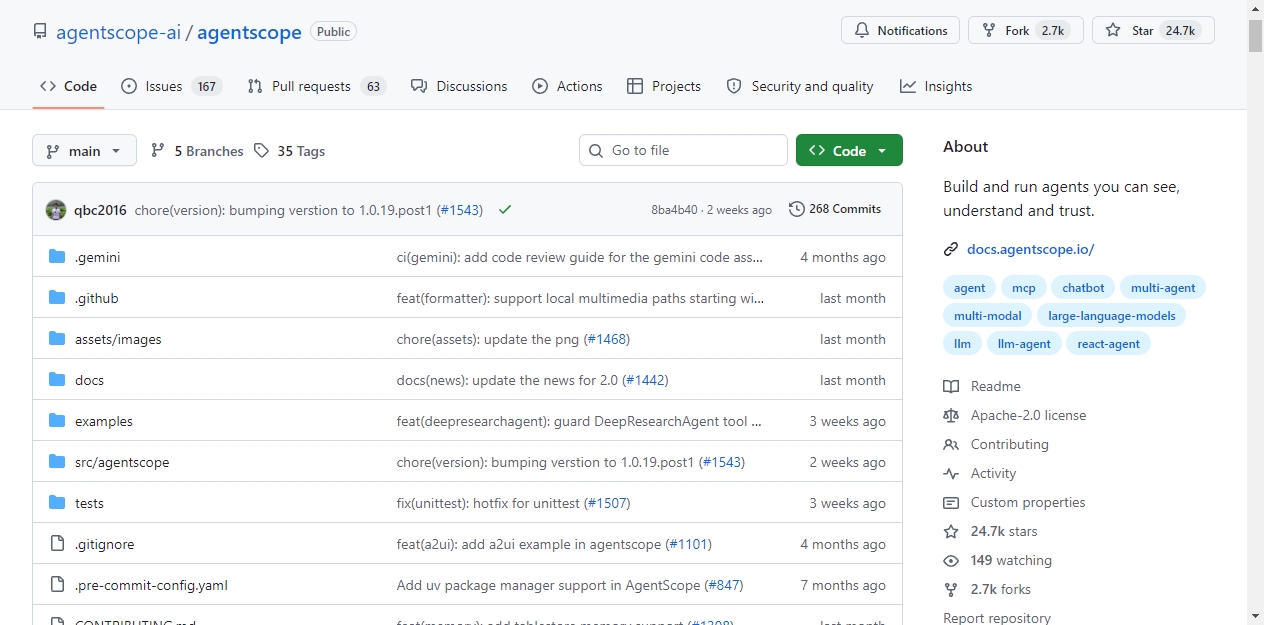This screenshot has height=625, width=1264.
Task: Click the star icon next to 24.7k stars
Action: pos(951,532)
